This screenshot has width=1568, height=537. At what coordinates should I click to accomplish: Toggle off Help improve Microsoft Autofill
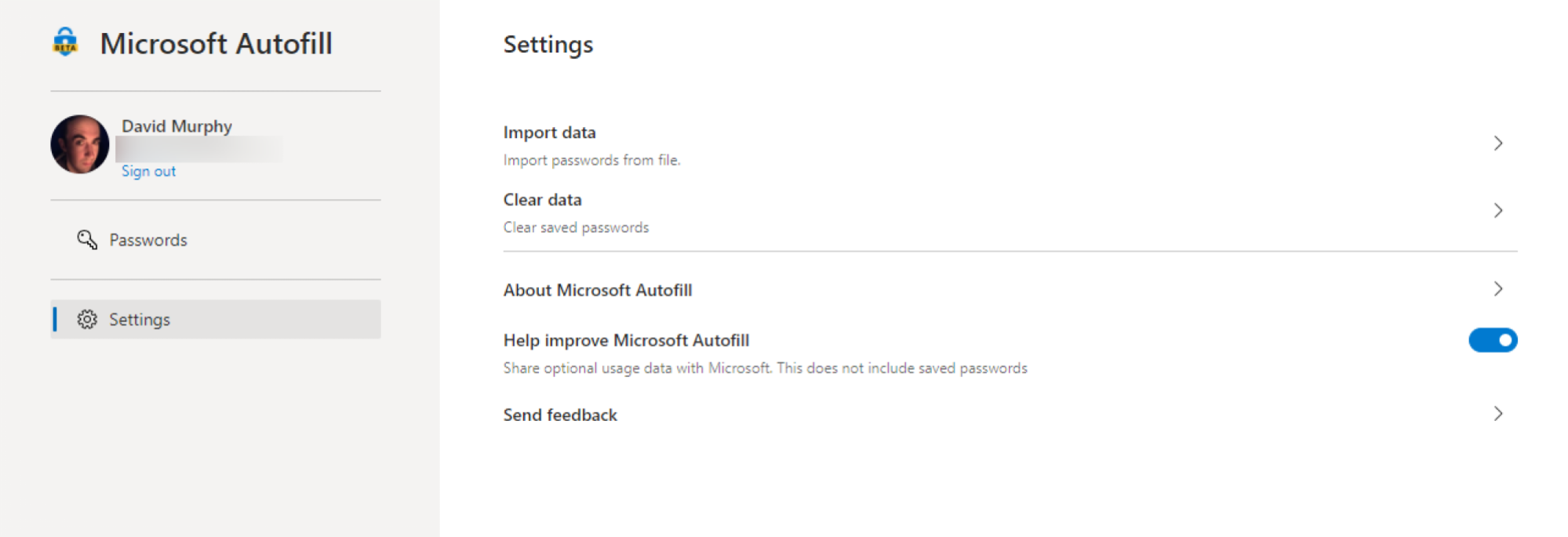point(1493,340)
